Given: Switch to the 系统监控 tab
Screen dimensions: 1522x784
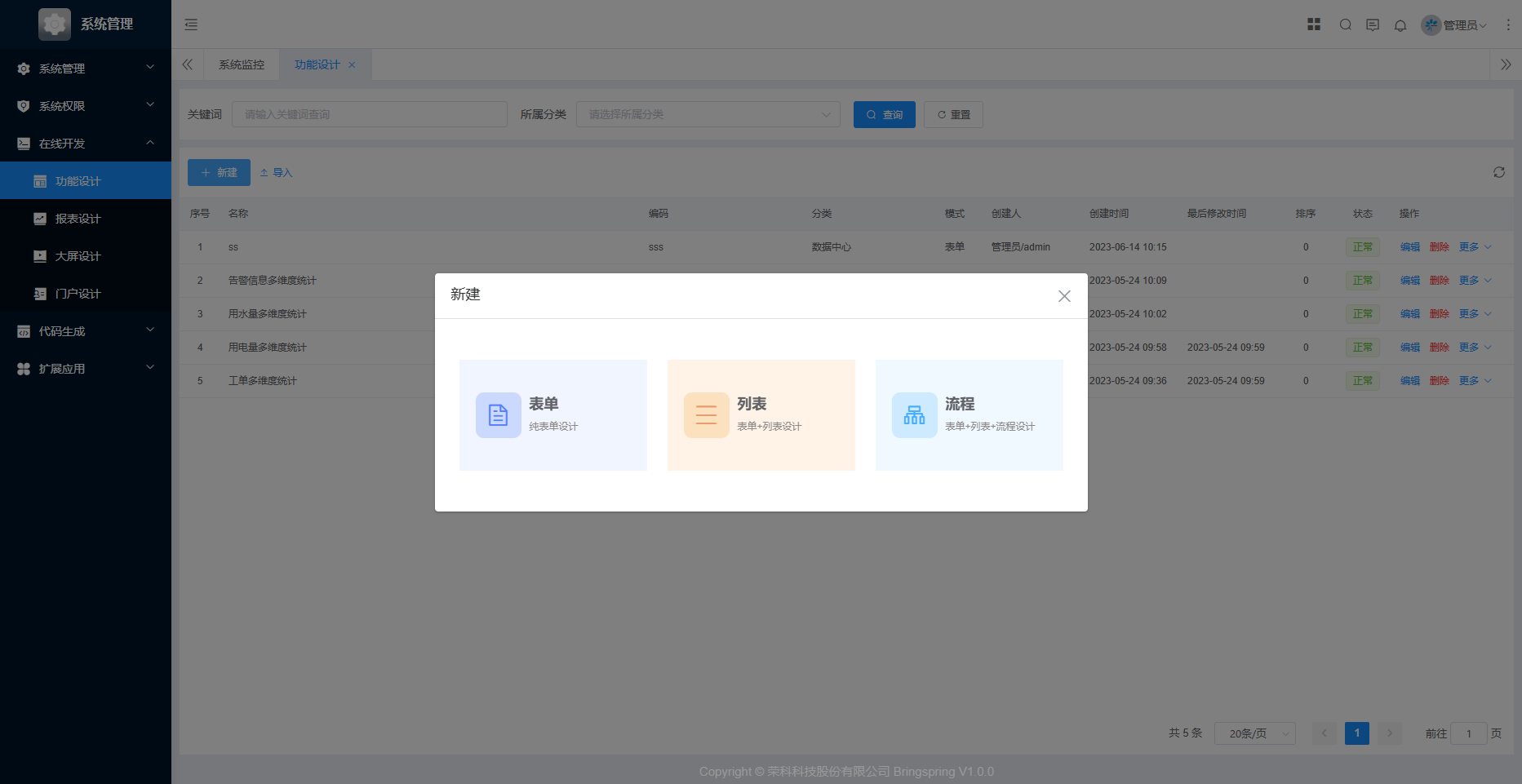Looking at the screenshot, I should 242,64.
